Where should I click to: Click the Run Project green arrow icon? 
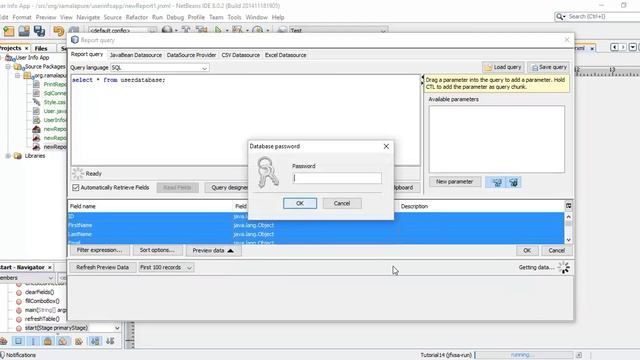218,30
